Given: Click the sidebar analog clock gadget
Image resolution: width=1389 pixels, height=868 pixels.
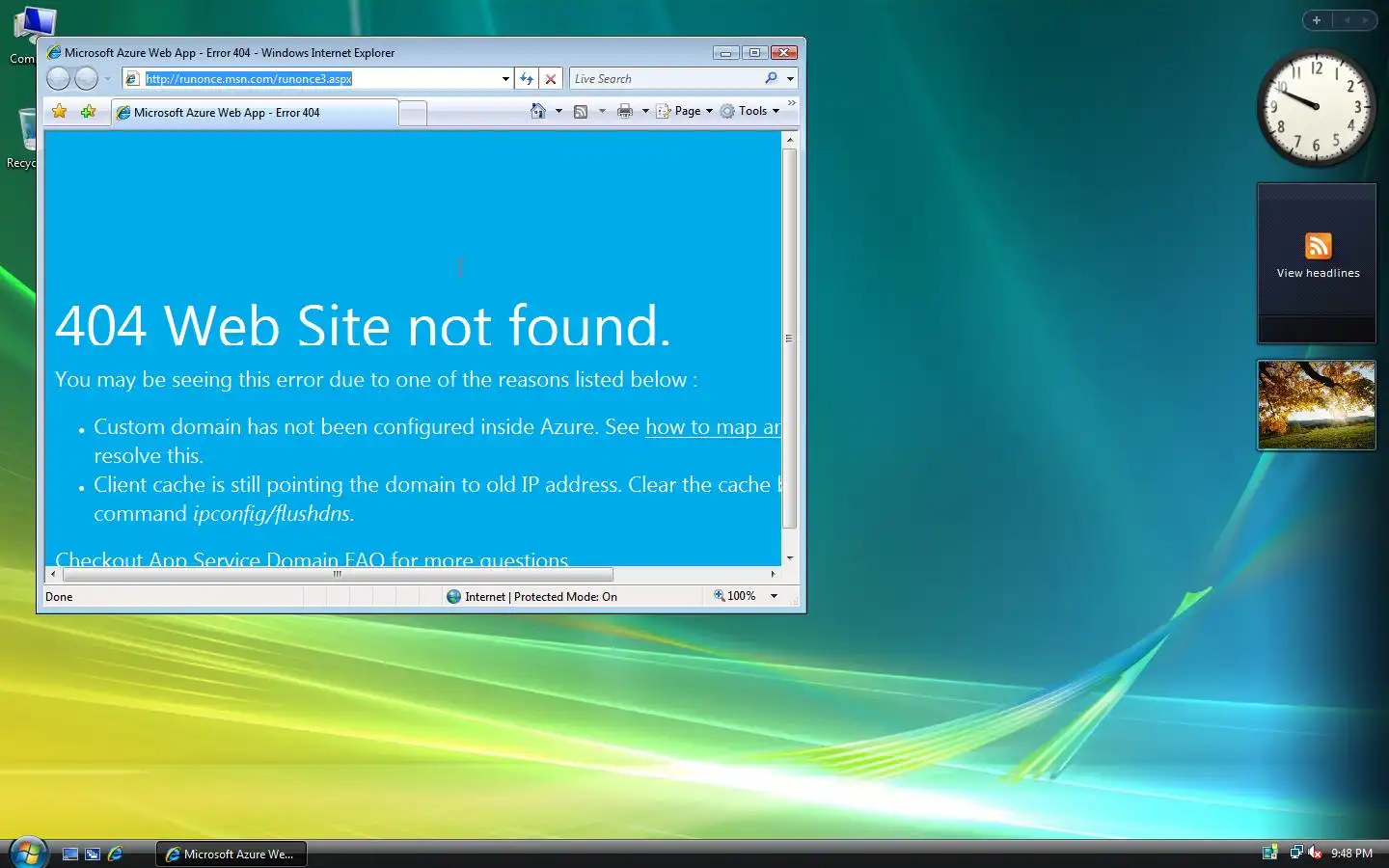Looking at the screenshot, I should click(x=1317, y=108).
